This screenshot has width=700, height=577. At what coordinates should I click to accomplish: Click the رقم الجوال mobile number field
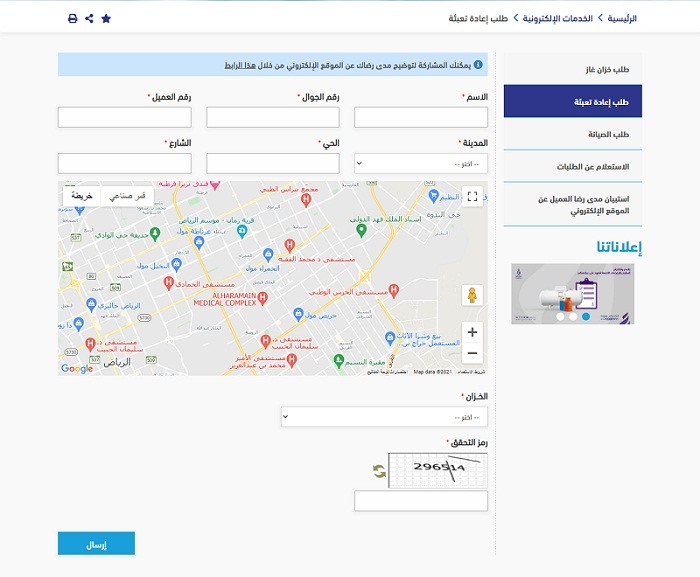273,117
